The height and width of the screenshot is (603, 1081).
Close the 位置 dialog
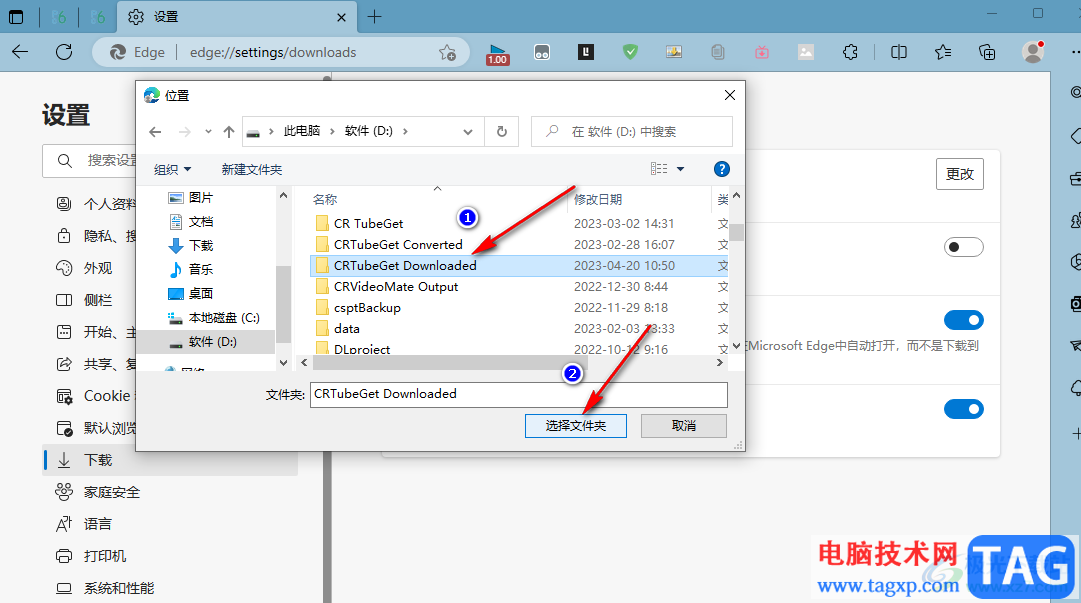point(729,95)
